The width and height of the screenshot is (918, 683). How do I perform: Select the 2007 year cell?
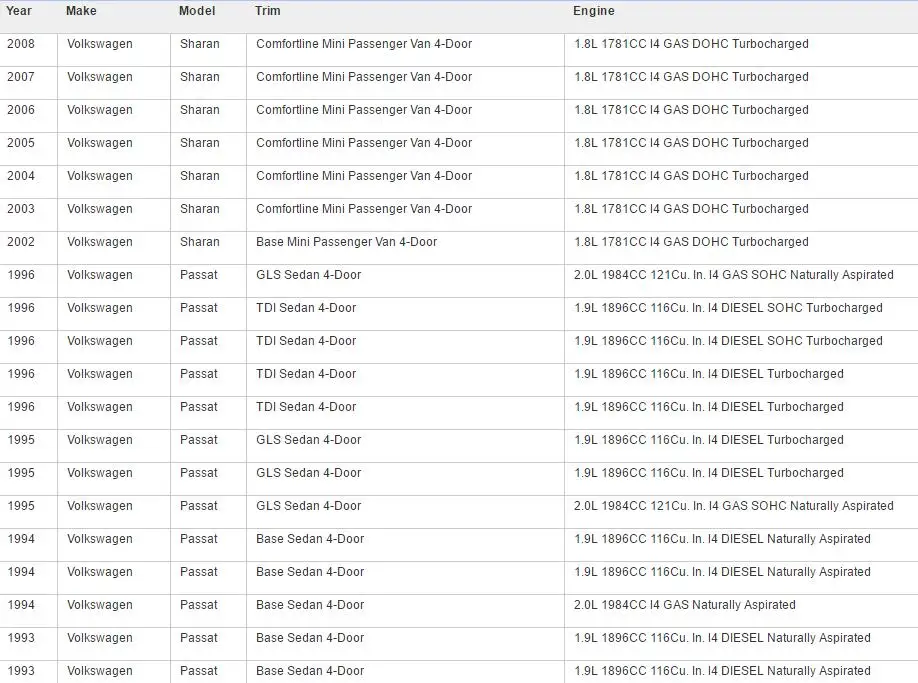(21, 77)
